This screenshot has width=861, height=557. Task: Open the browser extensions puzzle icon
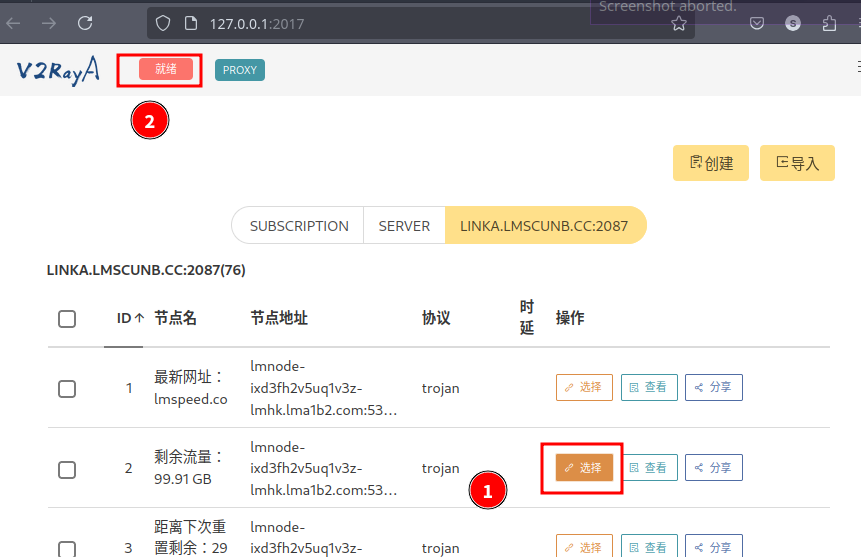point(829,23)
